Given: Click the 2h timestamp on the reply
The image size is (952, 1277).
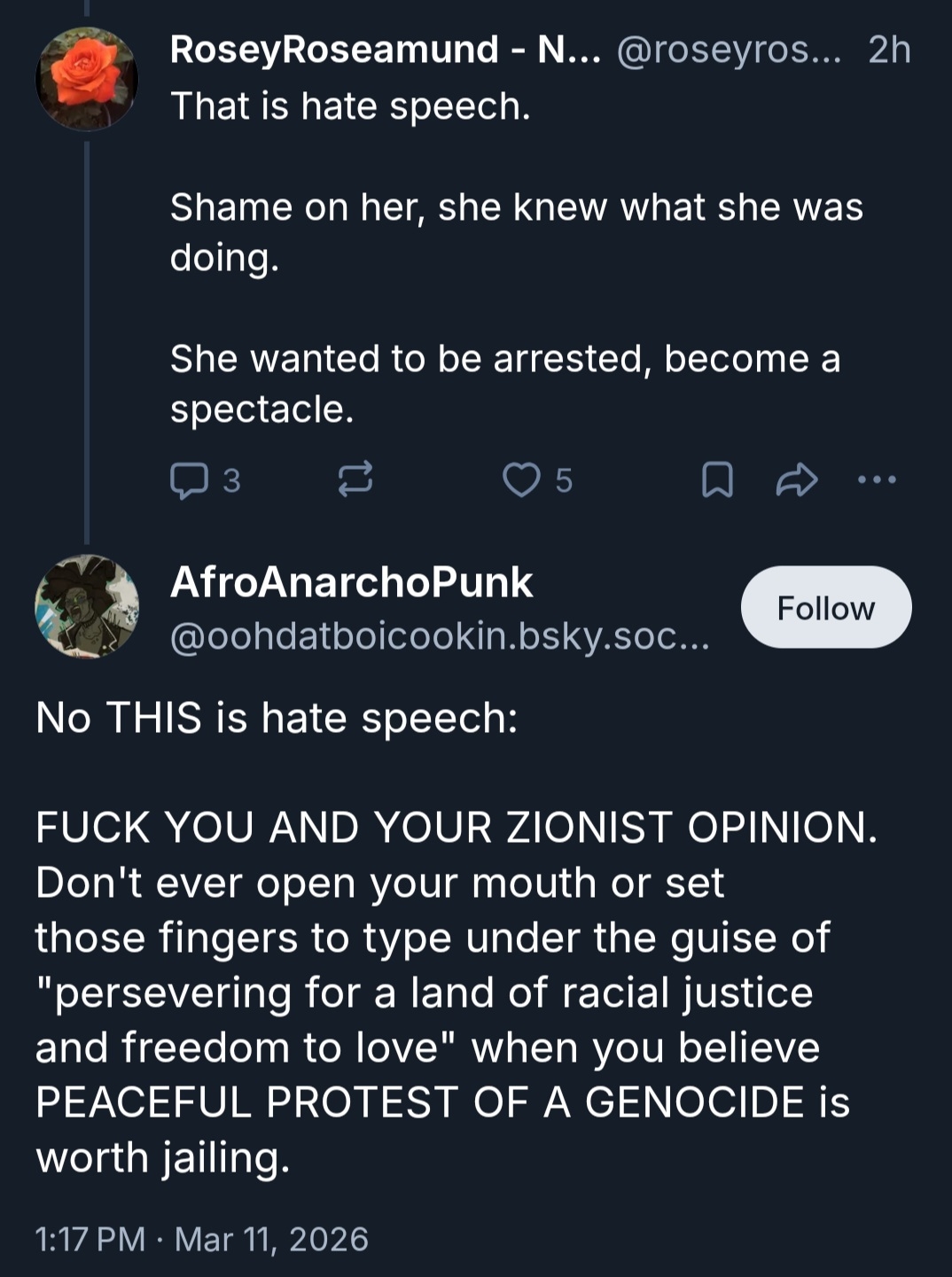Looking at the screenshot, I should [x=889, y=50].
